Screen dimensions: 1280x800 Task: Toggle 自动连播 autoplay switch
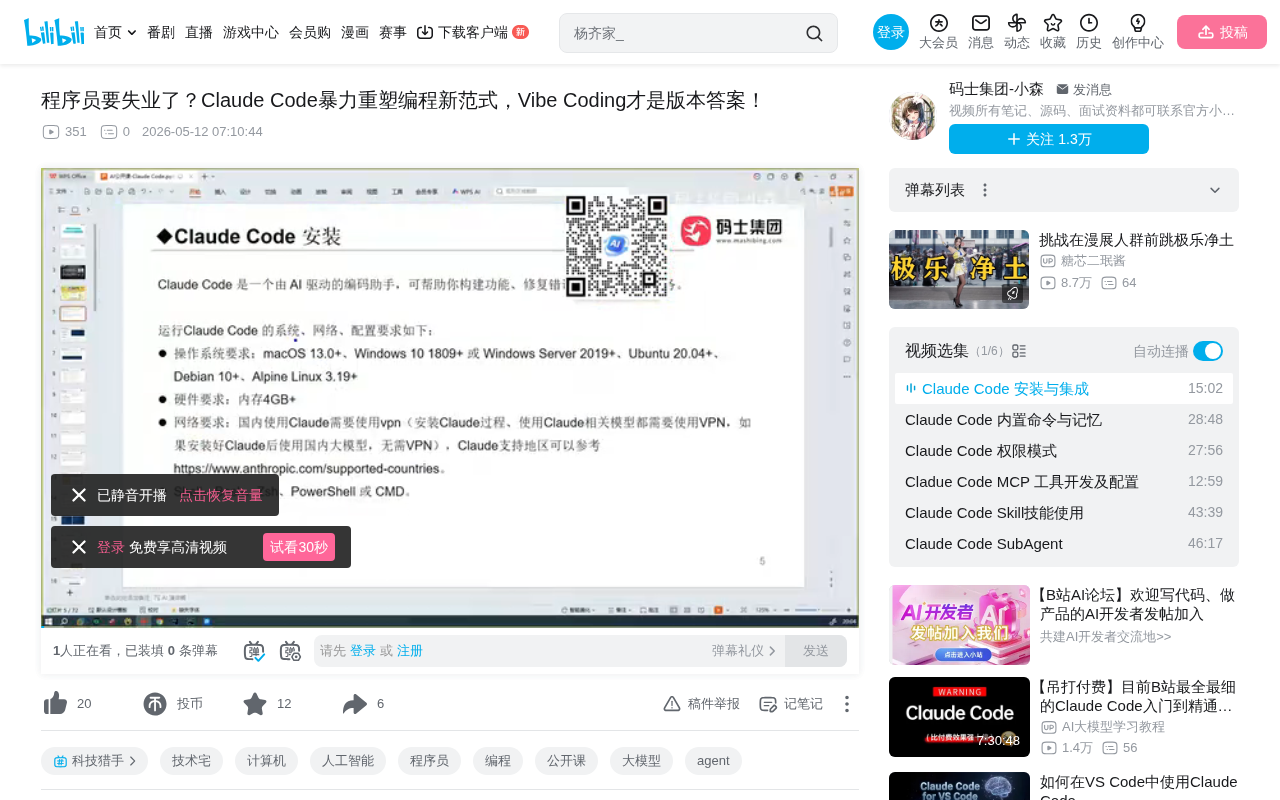pyautogui.click(x=1208, y=351)
